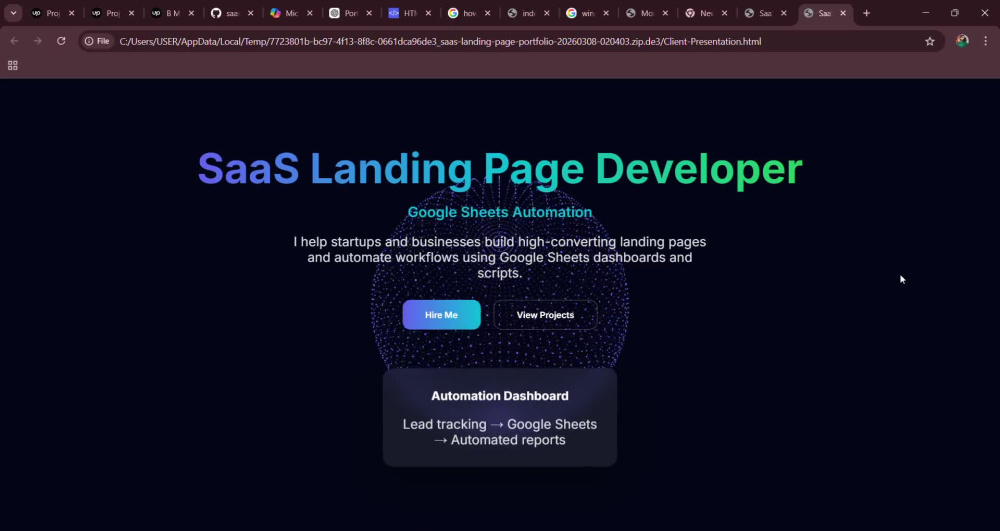1000x531 pixels.
Task: Click the 'I help startups and businesses' paragraph
Action: click(500, 258)
